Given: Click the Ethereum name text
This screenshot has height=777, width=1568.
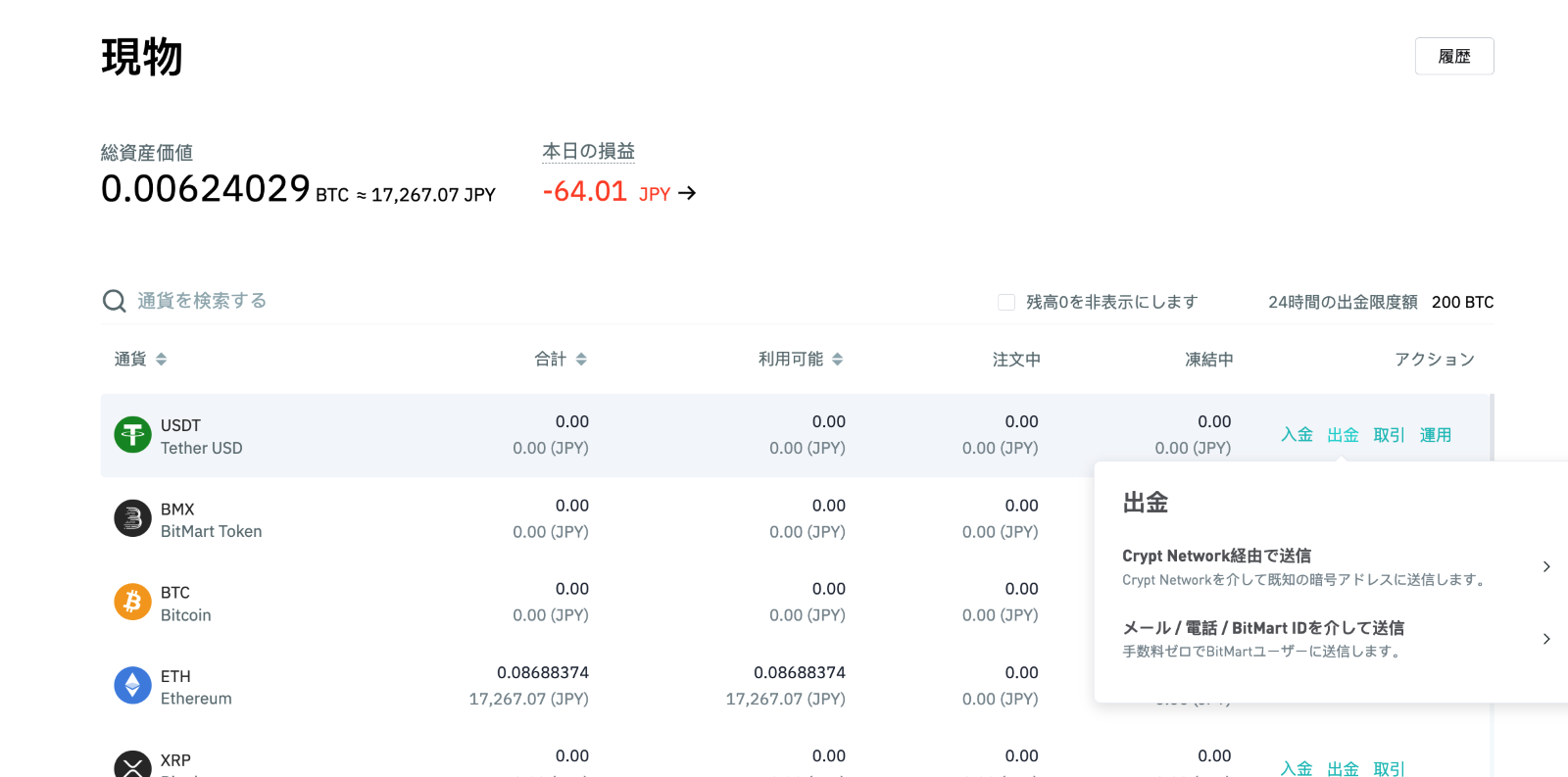Looking at the screenshot, I should pos(196,699).
